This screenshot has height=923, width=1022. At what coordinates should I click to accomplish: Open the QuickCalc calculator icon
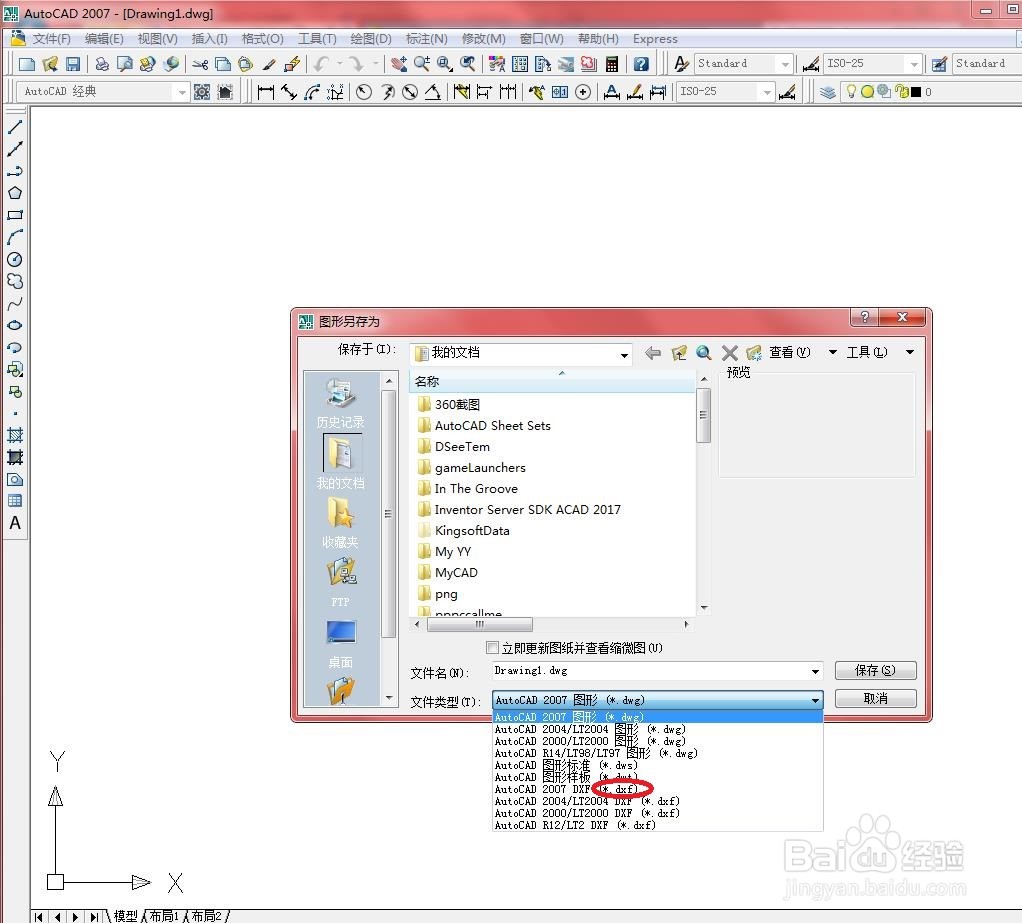coord(612,64)
